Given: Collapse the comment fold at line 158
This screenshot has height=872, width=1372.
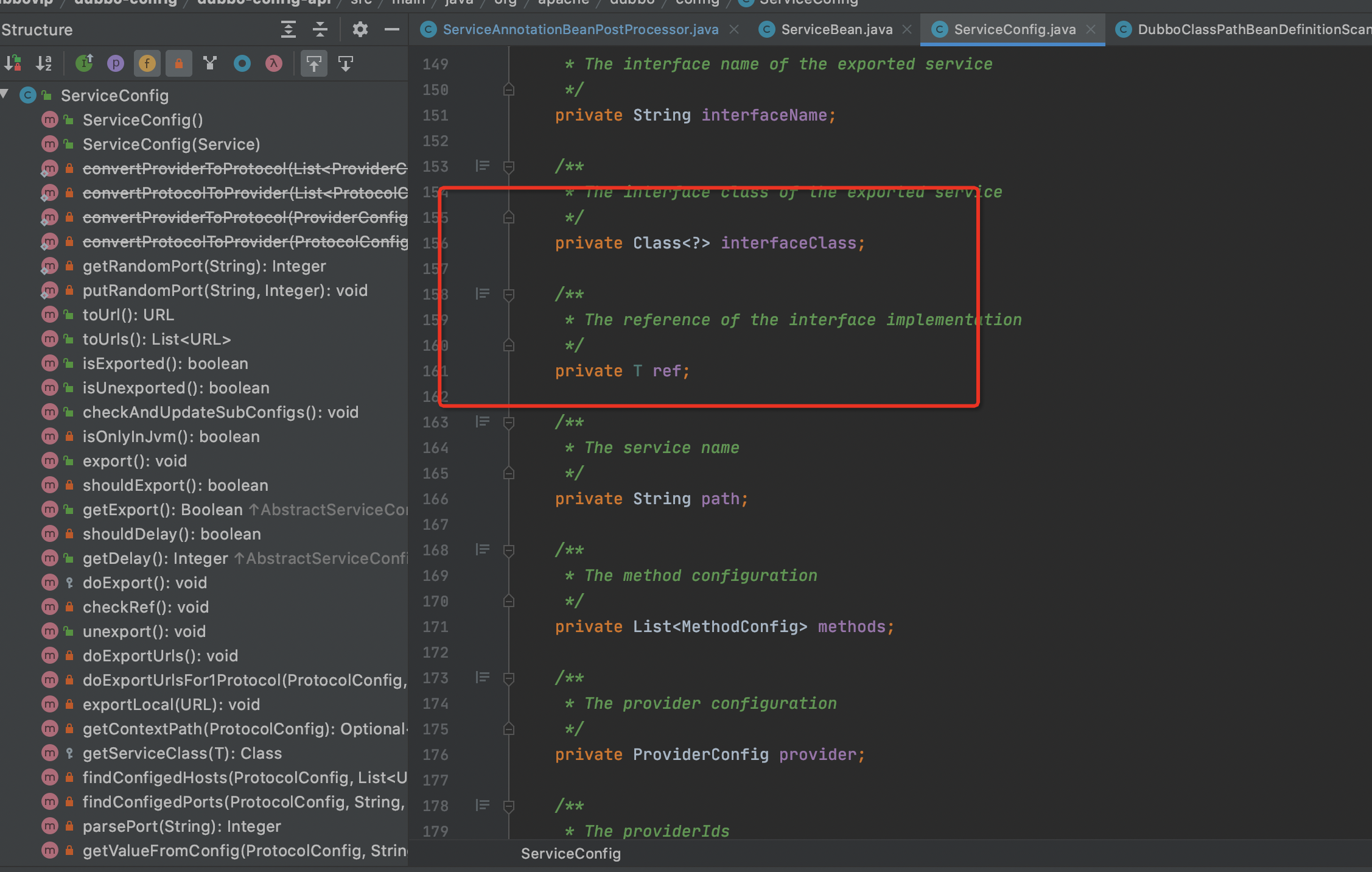Looking at the screenshot, I should (x=509, y=295).
